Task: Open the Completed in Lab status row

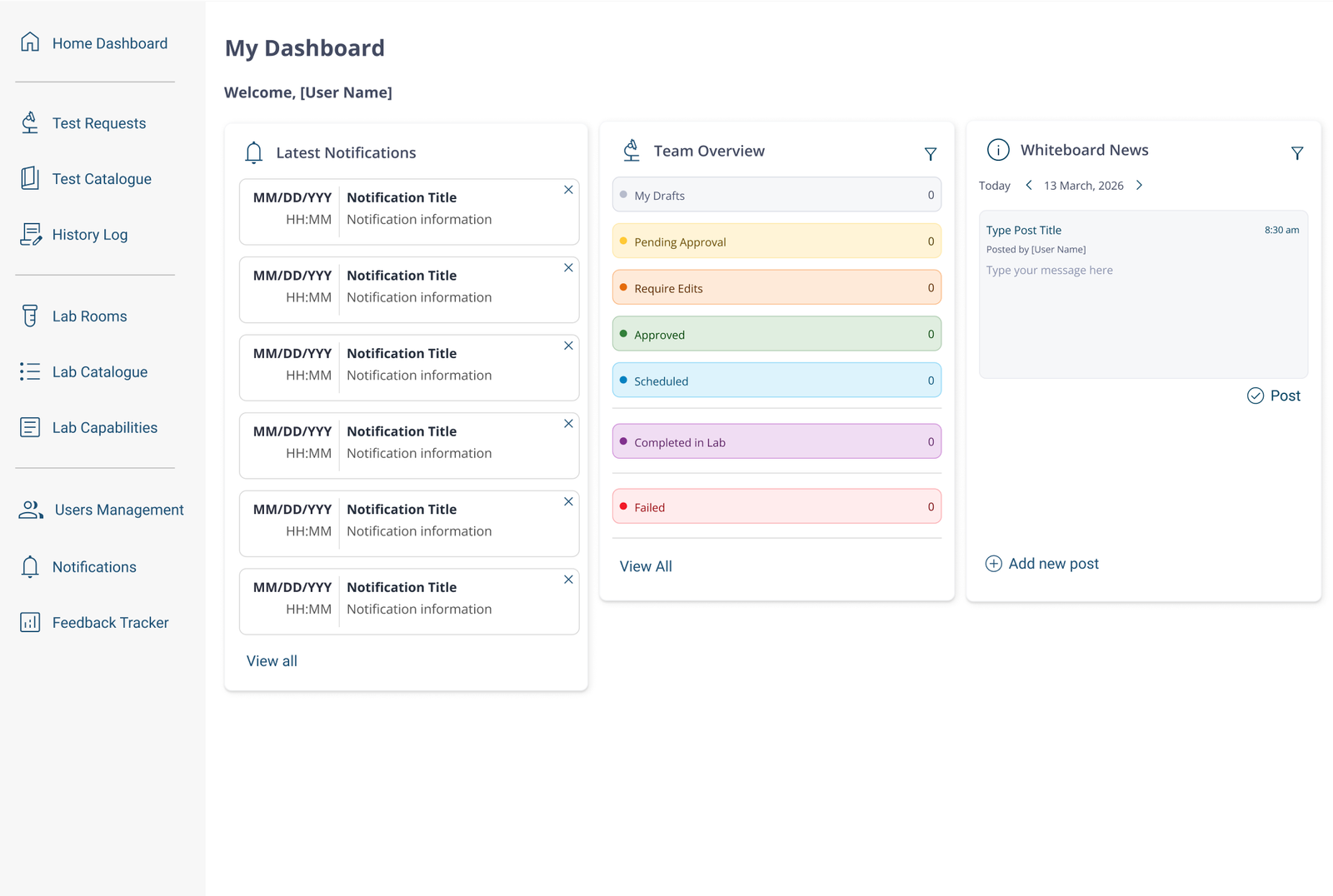Action: coord(776,442)
